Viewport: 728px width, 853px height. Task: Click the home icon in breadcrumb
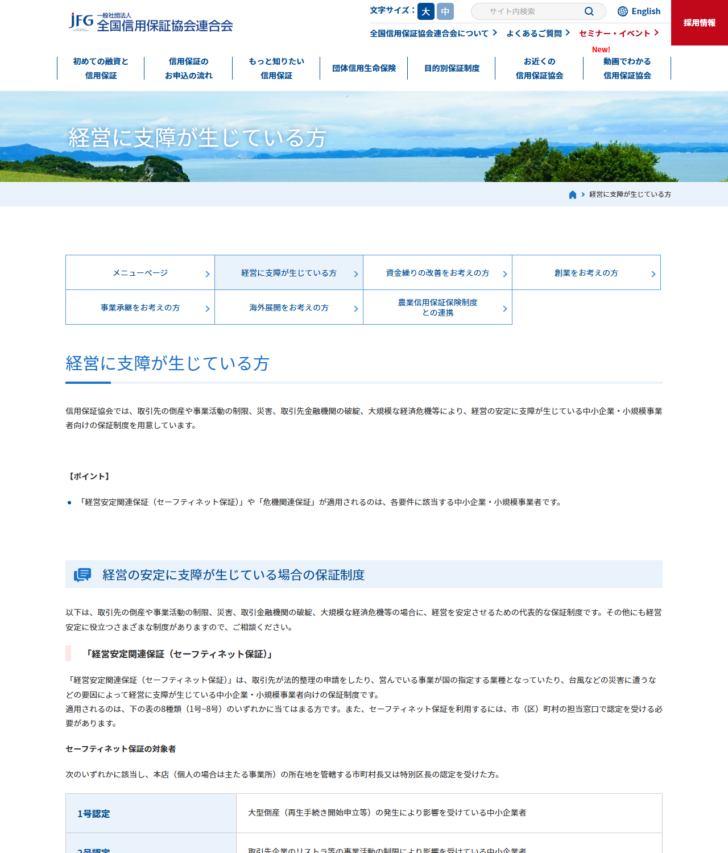tap(572, 195)
